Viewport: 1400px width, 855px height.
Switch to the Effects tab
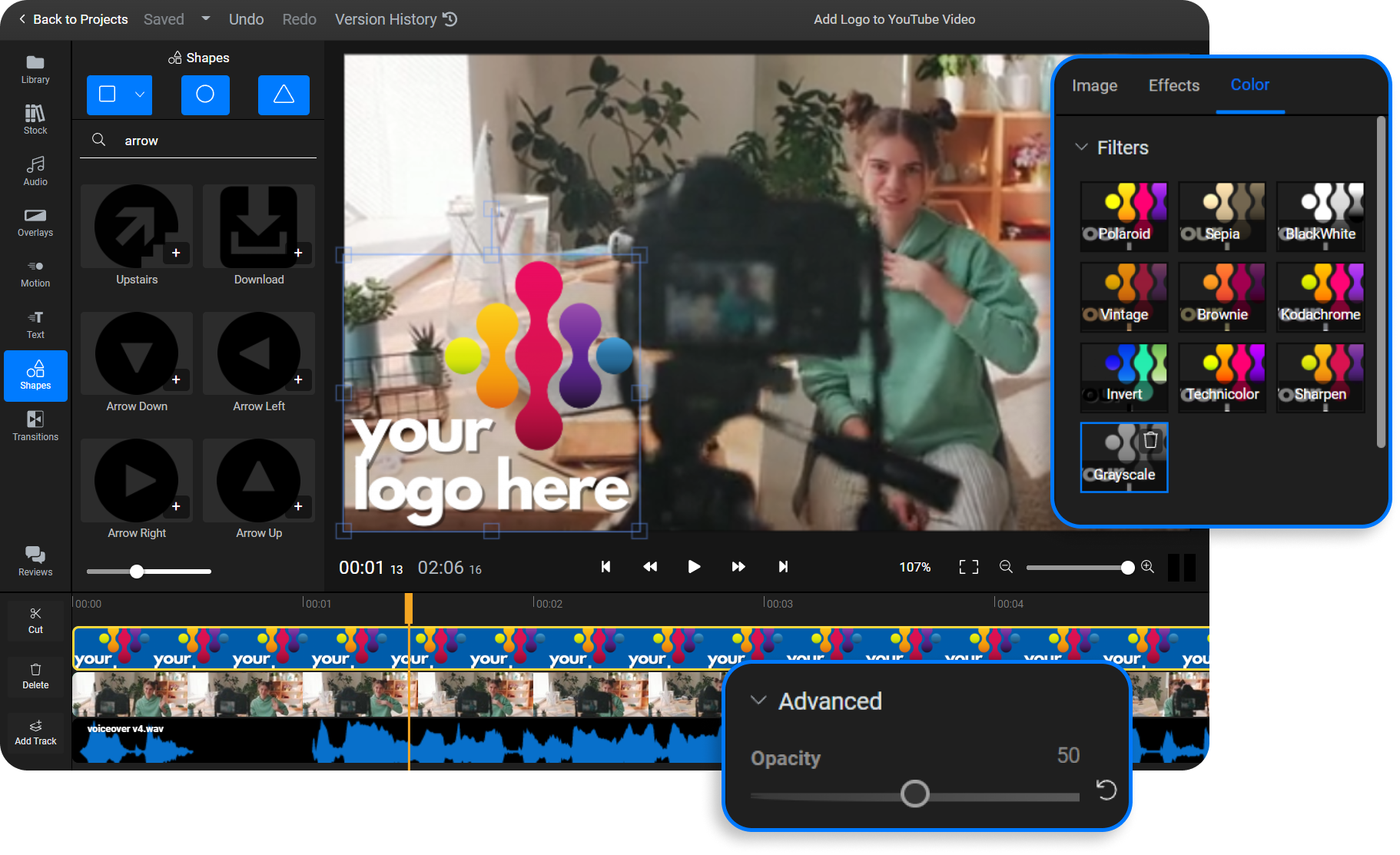pyautogui.click(x=1173, y=85)
